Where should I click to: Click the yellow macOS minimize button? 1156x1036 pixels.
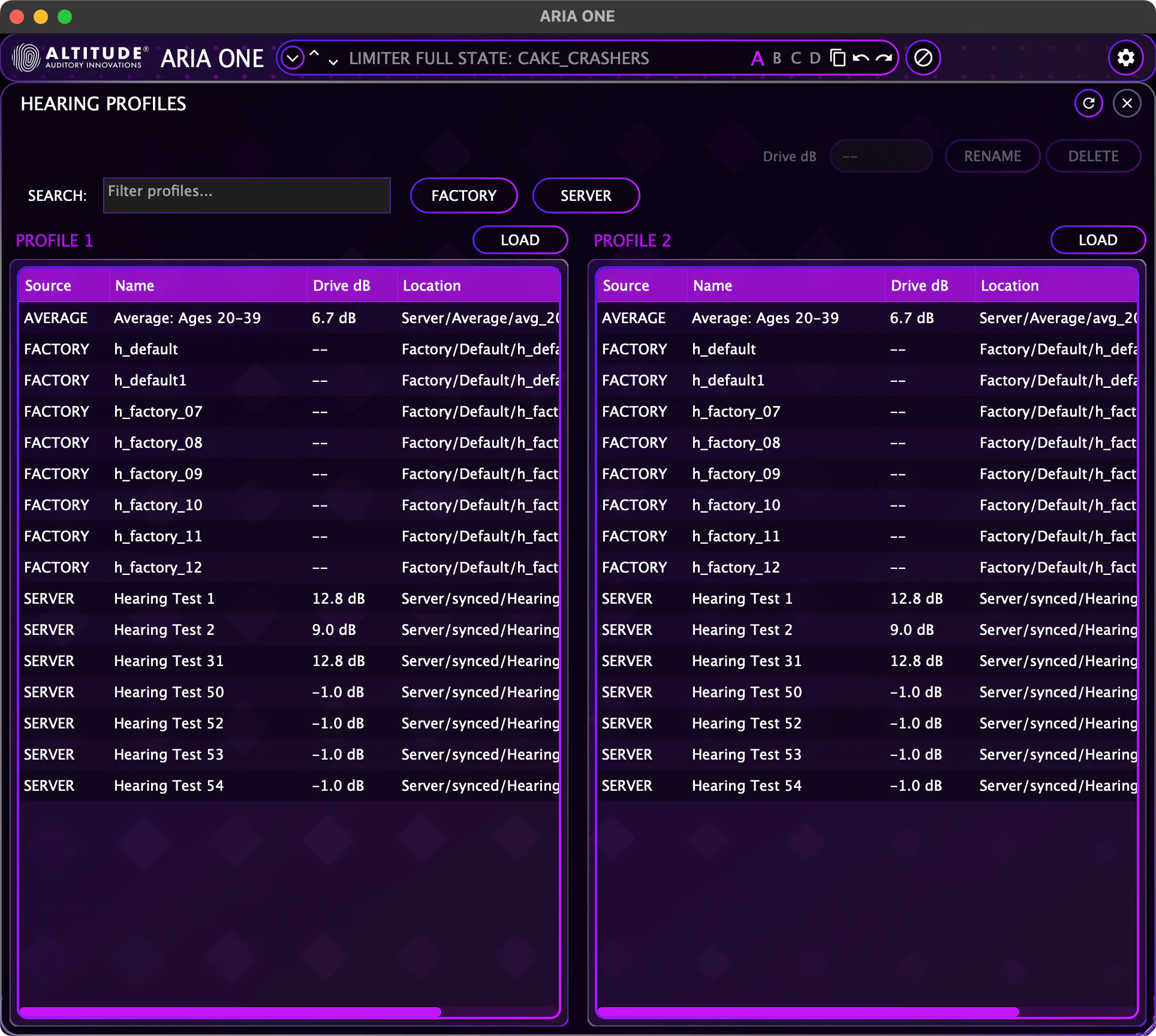click(41, 16)
